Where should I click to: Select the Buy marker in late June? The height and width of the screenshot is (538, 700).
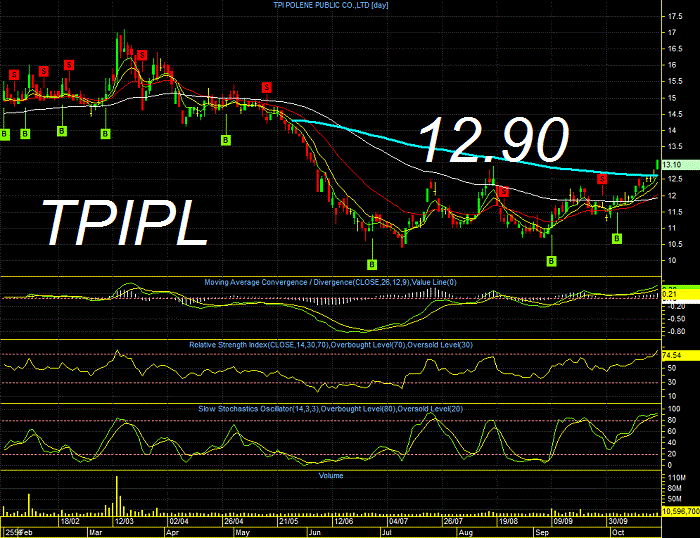(372, 265)
